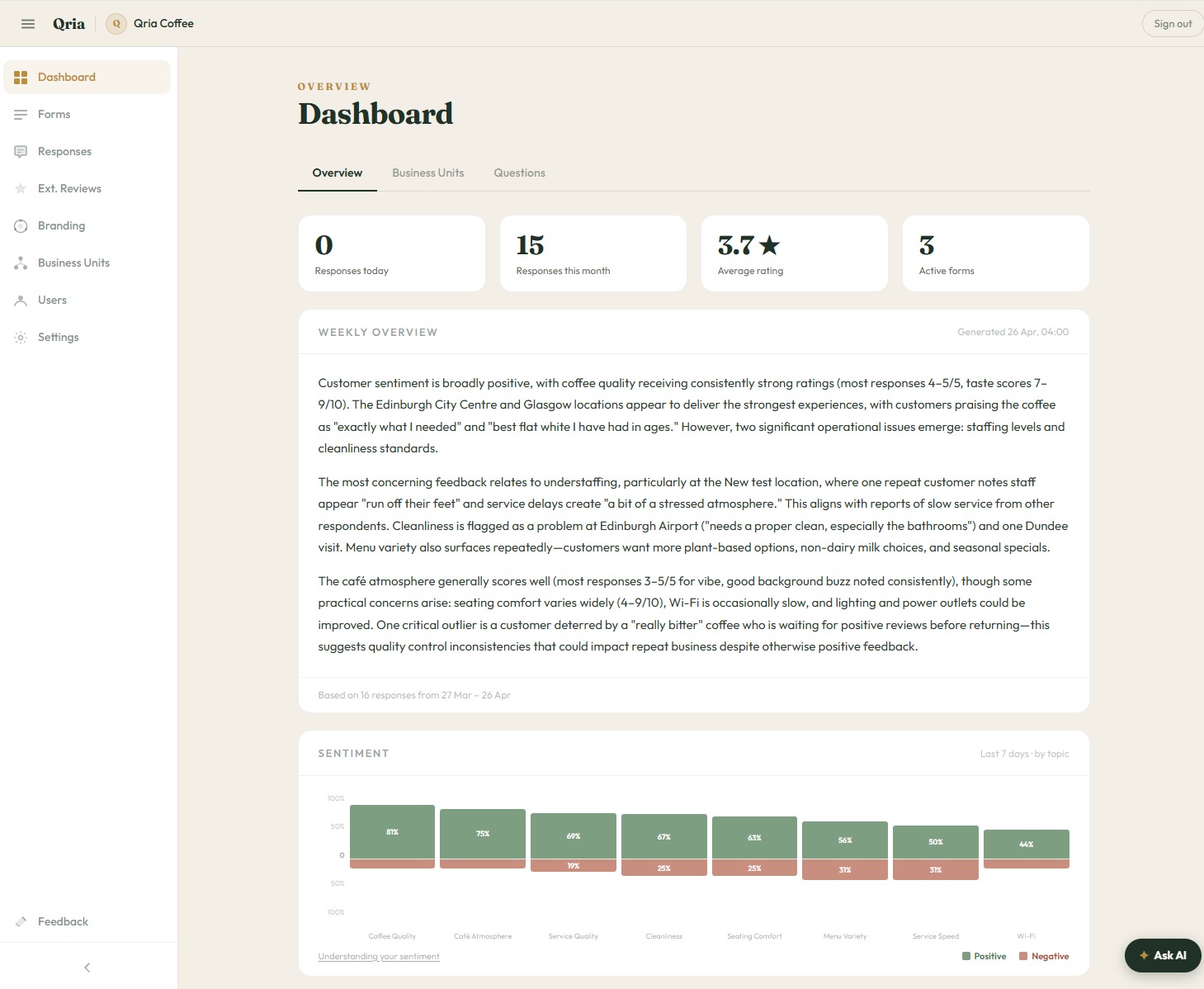Open Business Units in the sidebar
This screenshot has width=1204, height=989.
coord(87,263)
